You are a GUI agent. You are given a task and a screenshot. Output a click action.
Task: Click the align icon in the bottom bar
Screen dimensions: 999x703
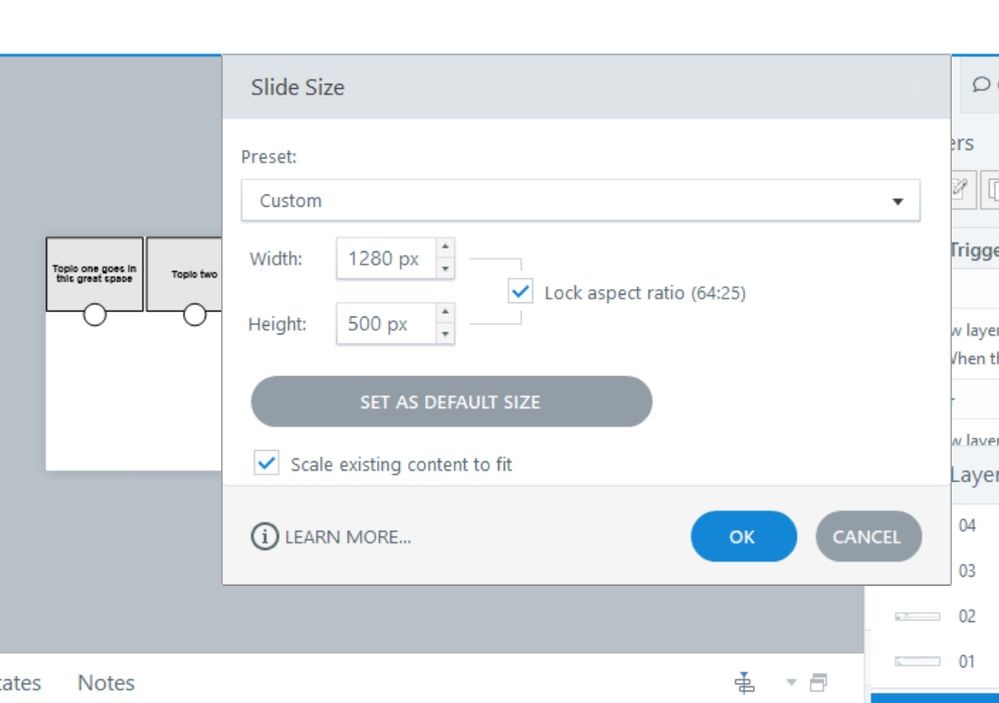coord(744,683)
